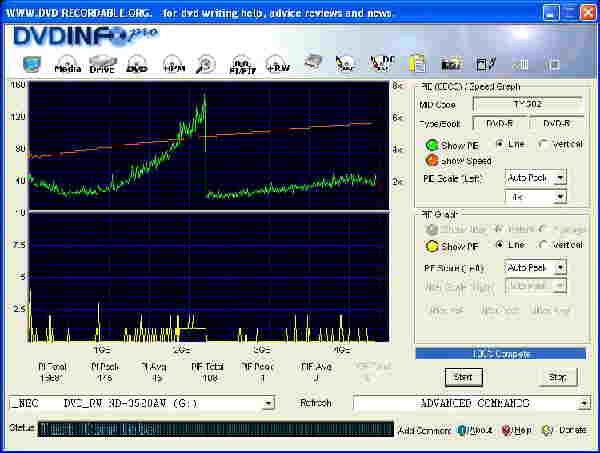The image size is (600, 453).
Task: Click the PI Peak label
Action: pyautogui.click(x=105, y=367)
